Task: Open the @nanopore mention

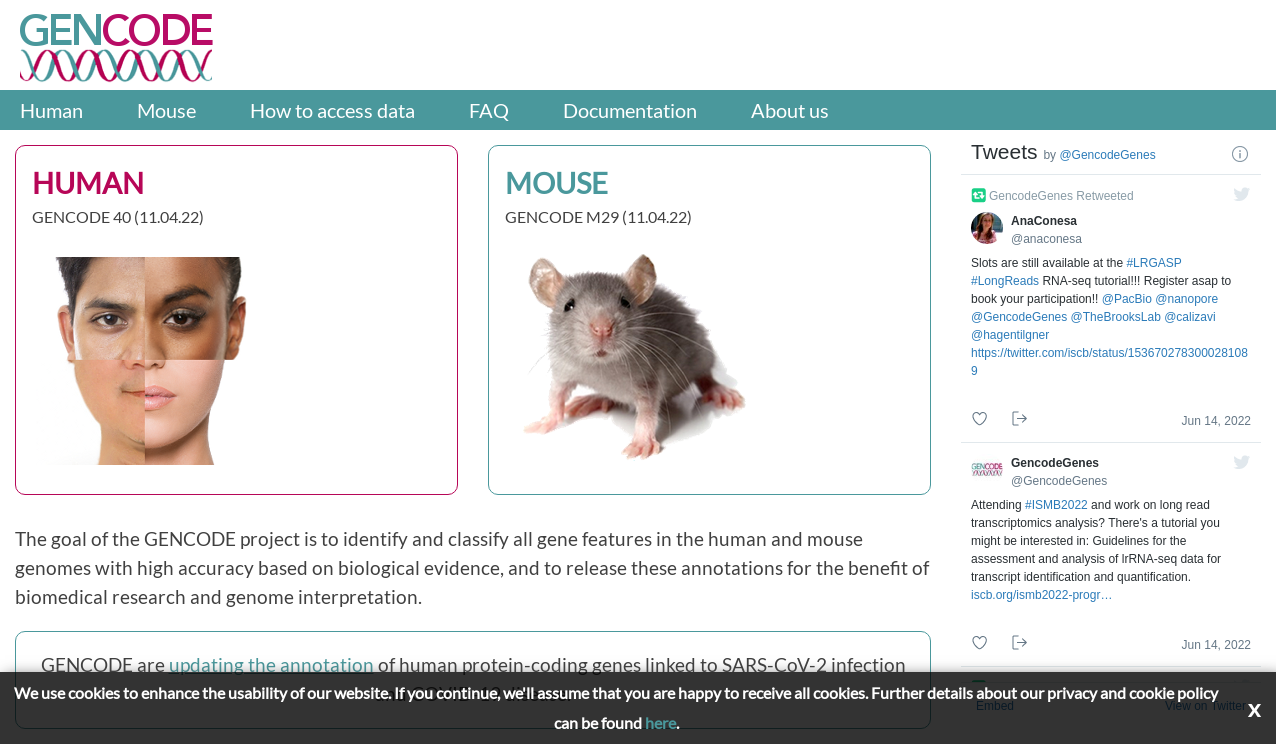Action: coord(1187,299)
